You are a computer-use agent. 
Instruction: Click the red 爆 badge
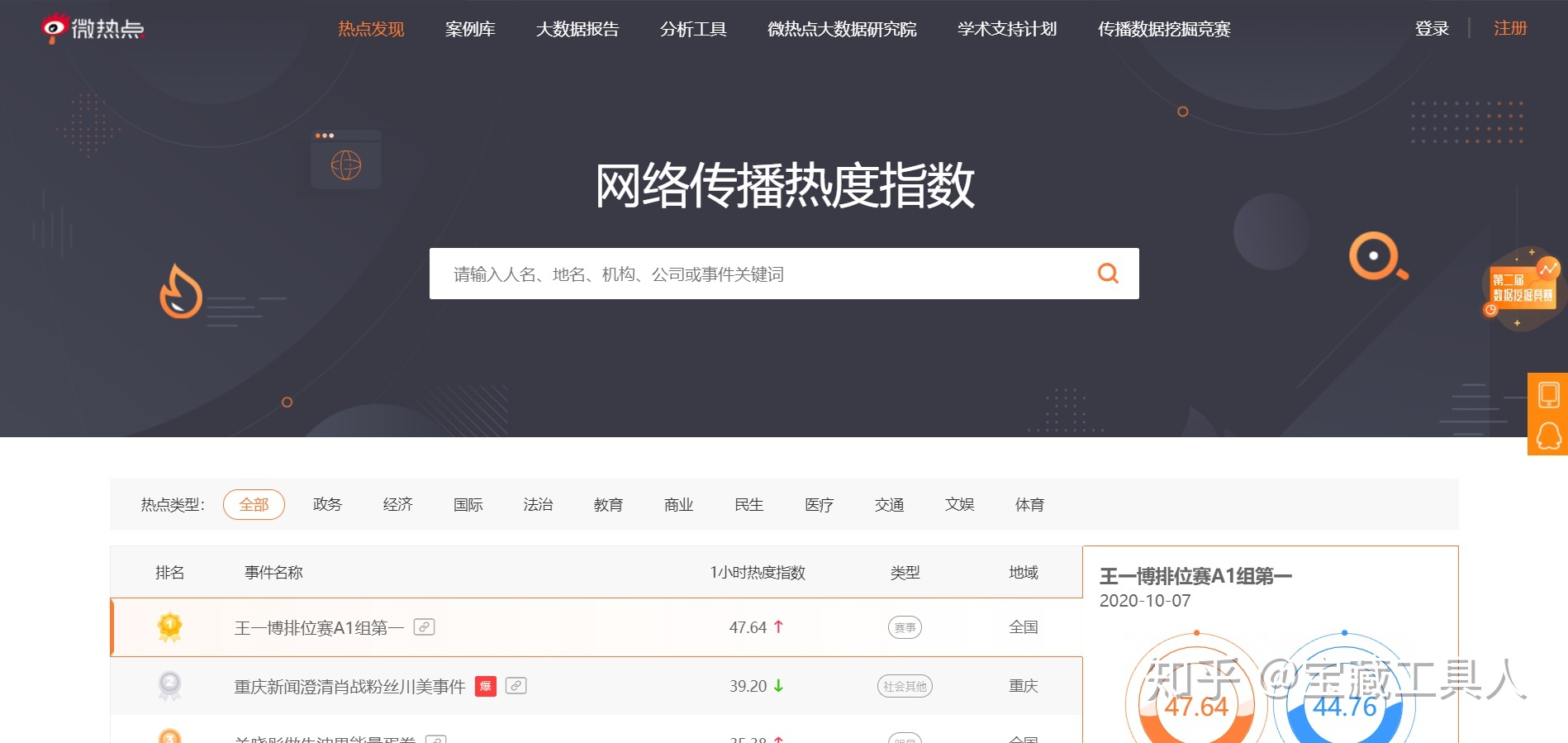pos(486,686)
